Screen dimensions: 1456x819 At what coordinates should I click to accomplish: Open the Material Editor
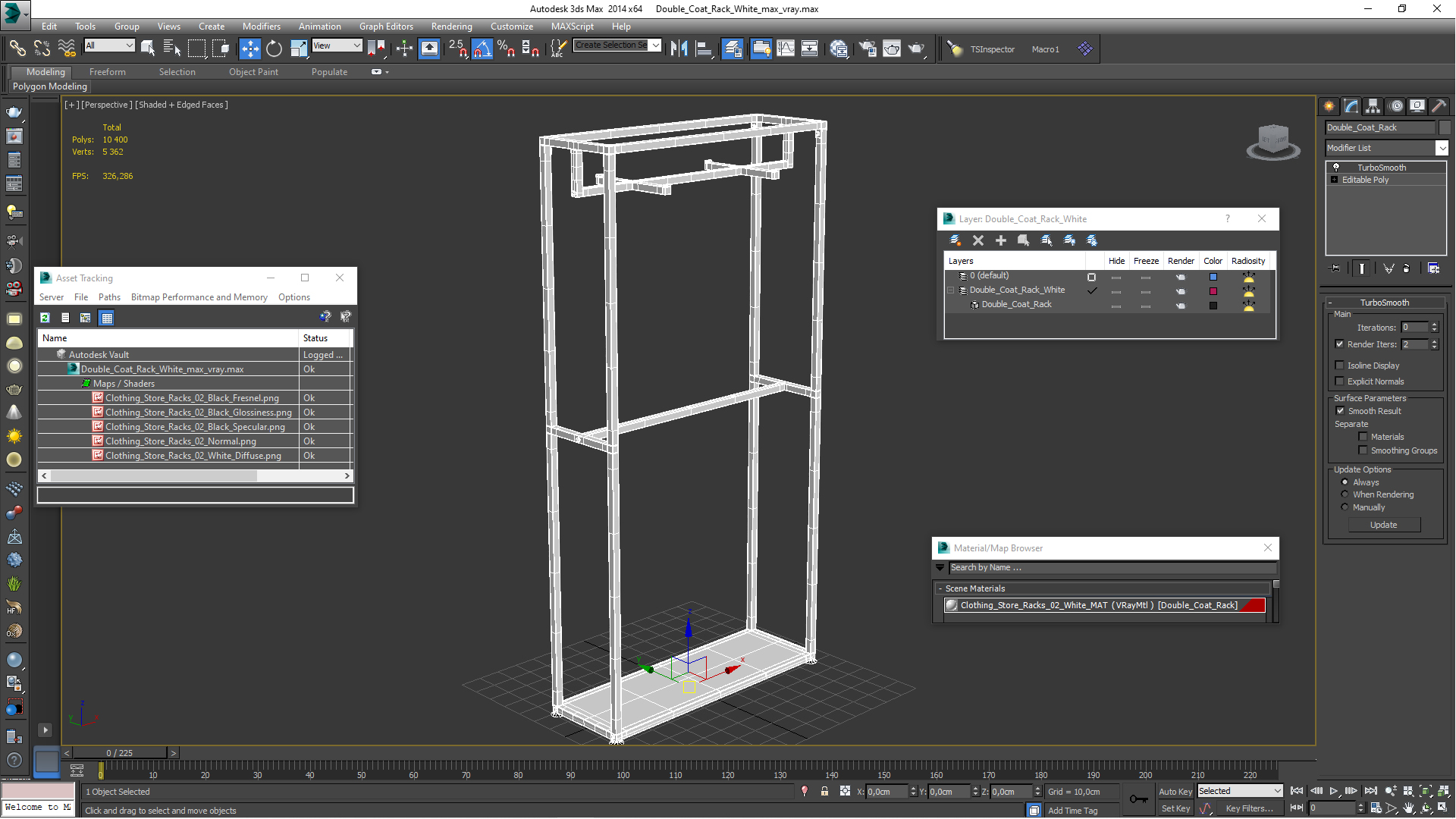point(839,49)
